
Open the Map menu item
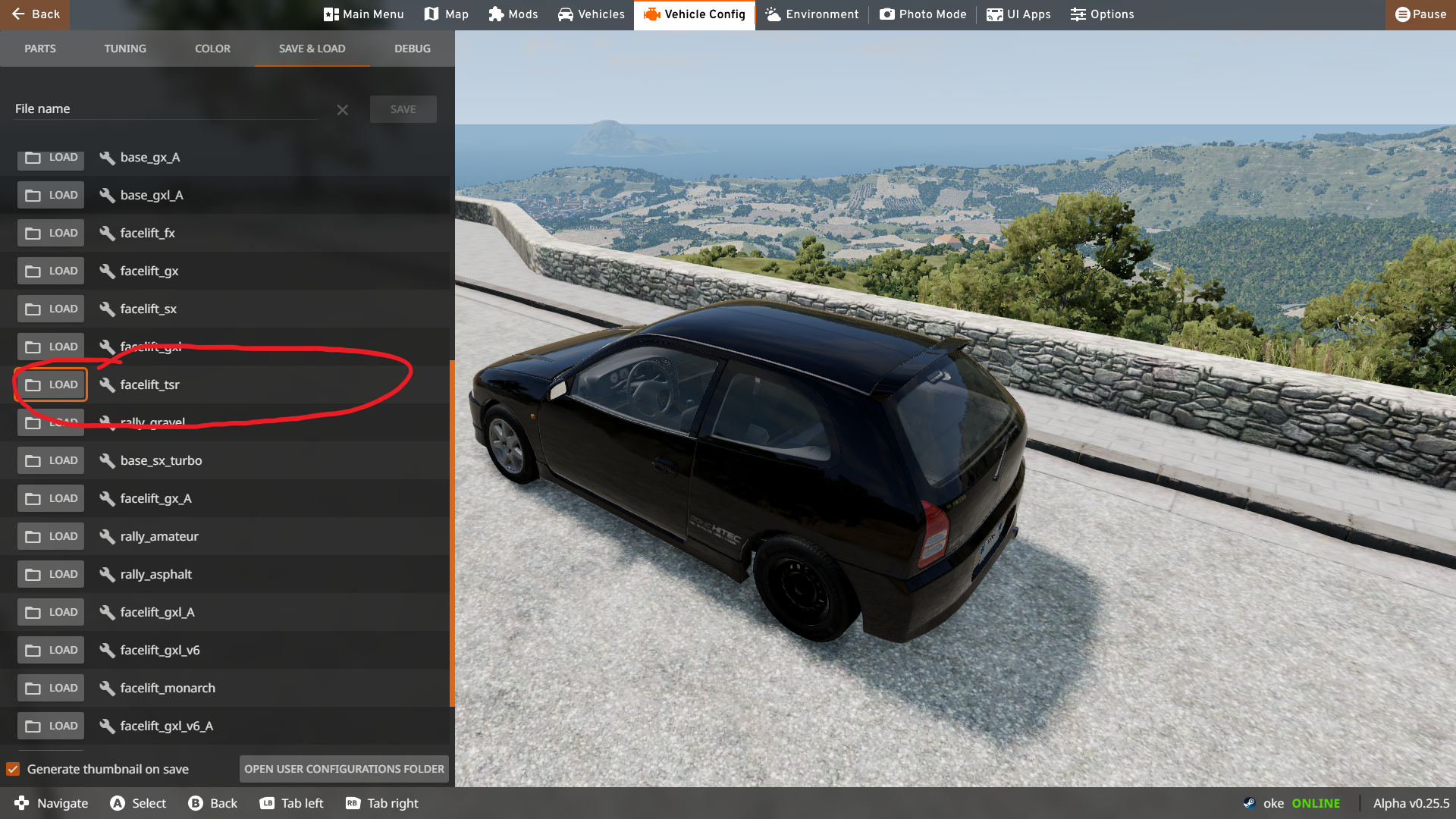pos(447,14)
